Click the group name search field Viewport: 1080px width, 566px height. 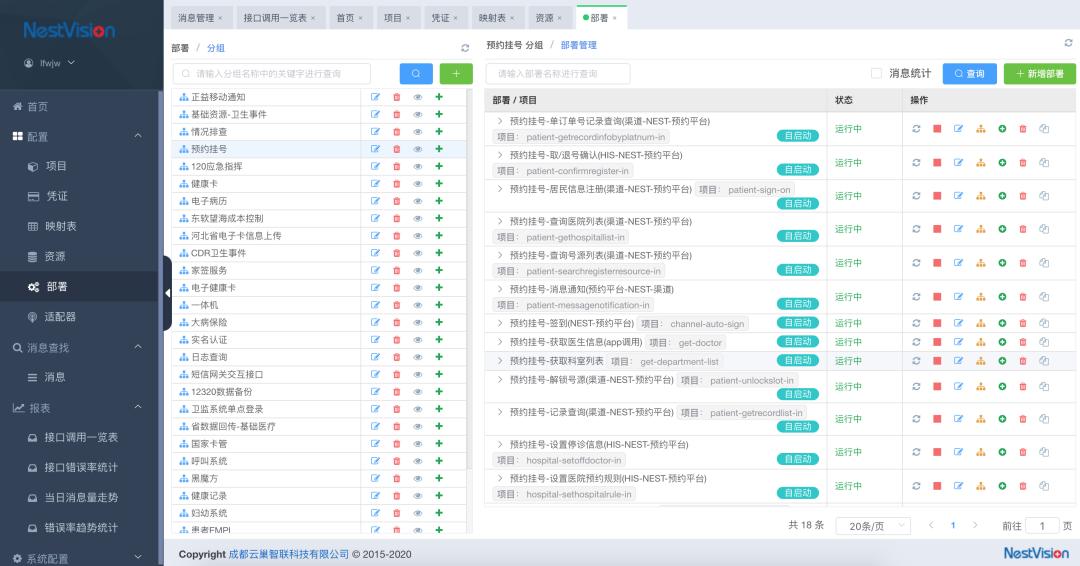click(272, 74)
